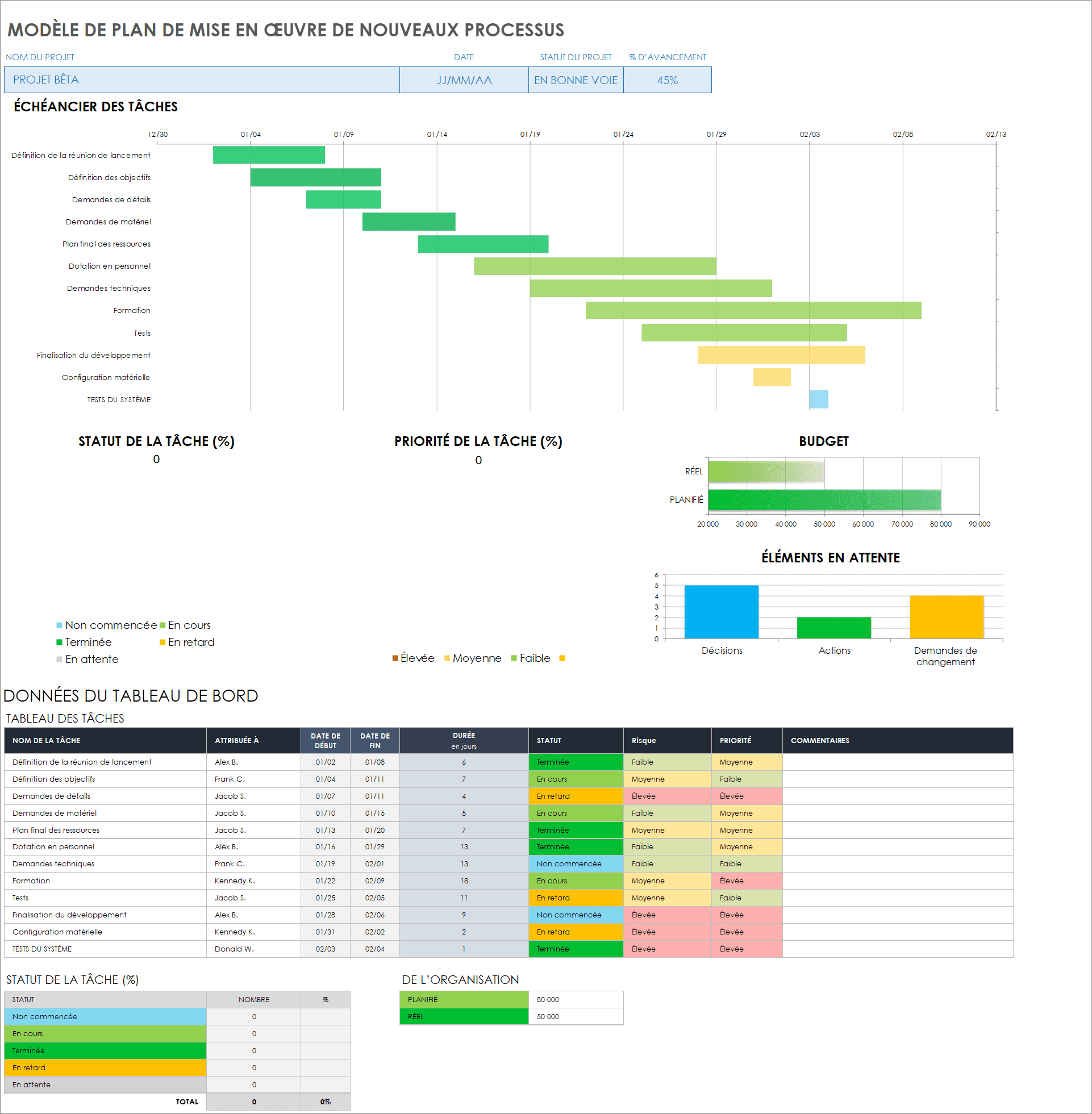Click the orange Demandes de changement column
This screenshot has width=1092, height=1114.
[947, 616]
